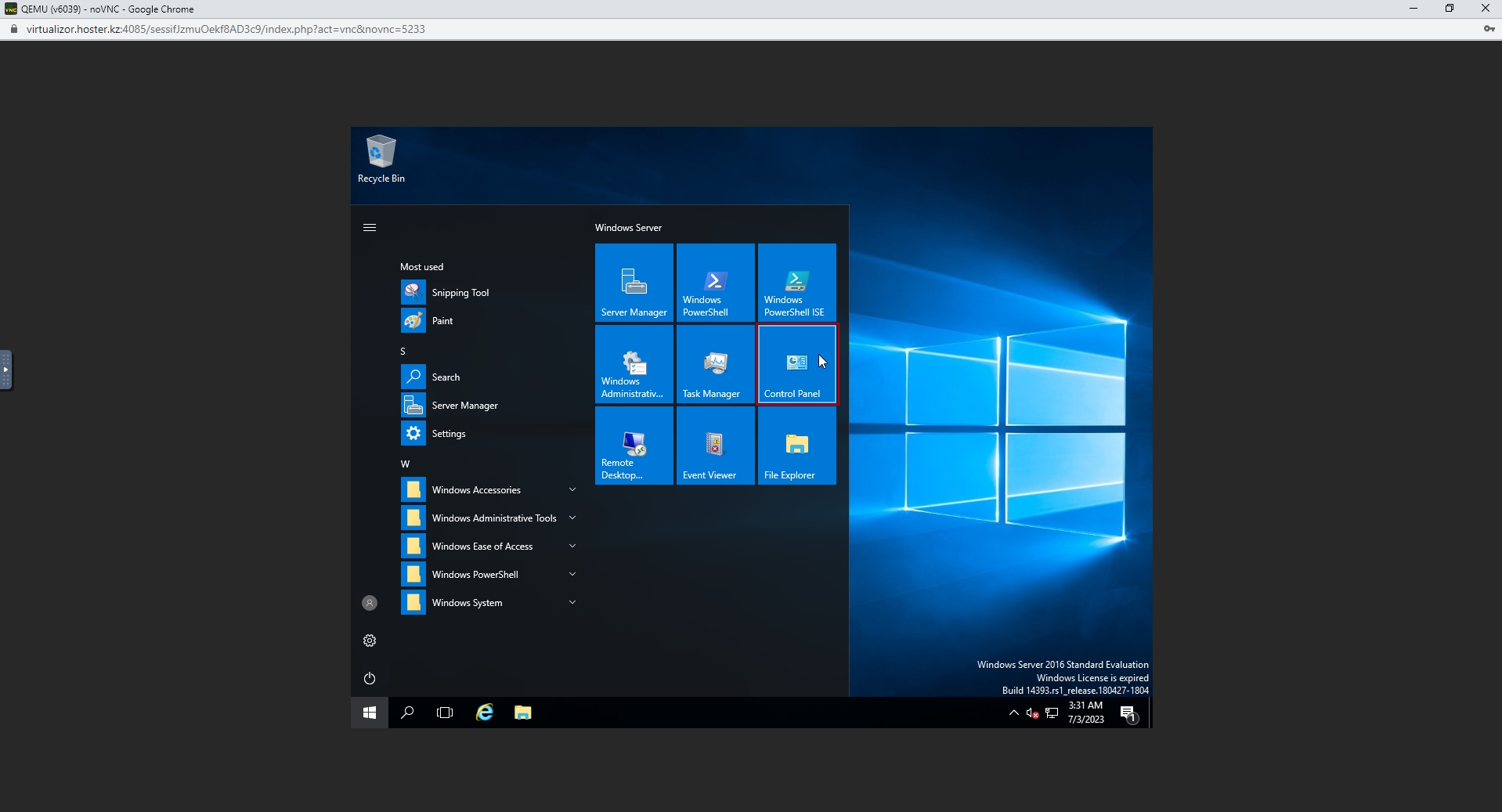Show hidden system tray icons
The height and width of the screenshot is (812, 1502).
pos(1014,713)
